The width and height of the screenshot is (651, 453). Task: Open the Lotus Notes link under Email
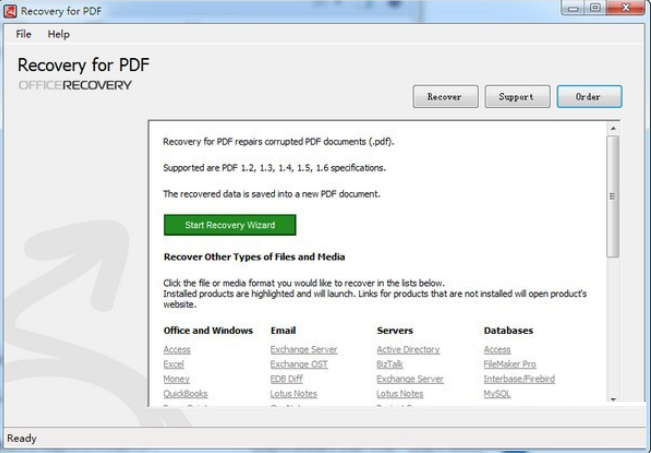(294, 394)
